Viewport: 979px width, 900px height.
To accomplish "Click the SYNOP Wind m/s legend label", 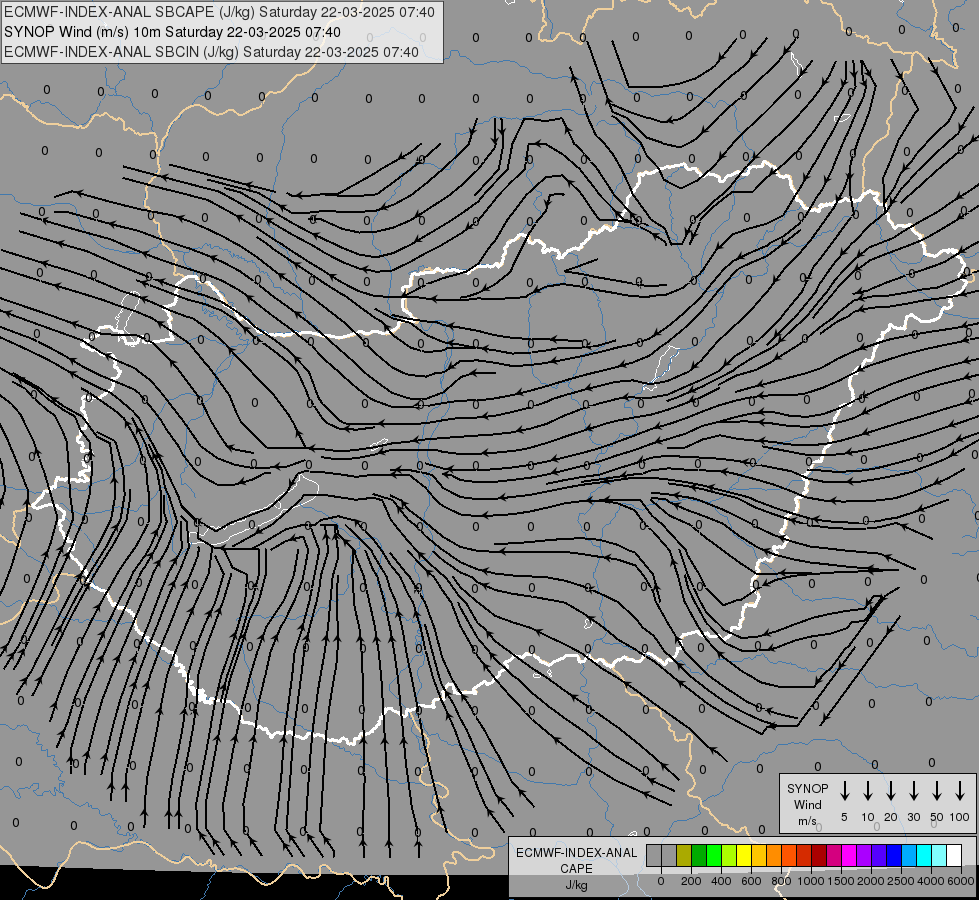I will click(x=807, y=804).
